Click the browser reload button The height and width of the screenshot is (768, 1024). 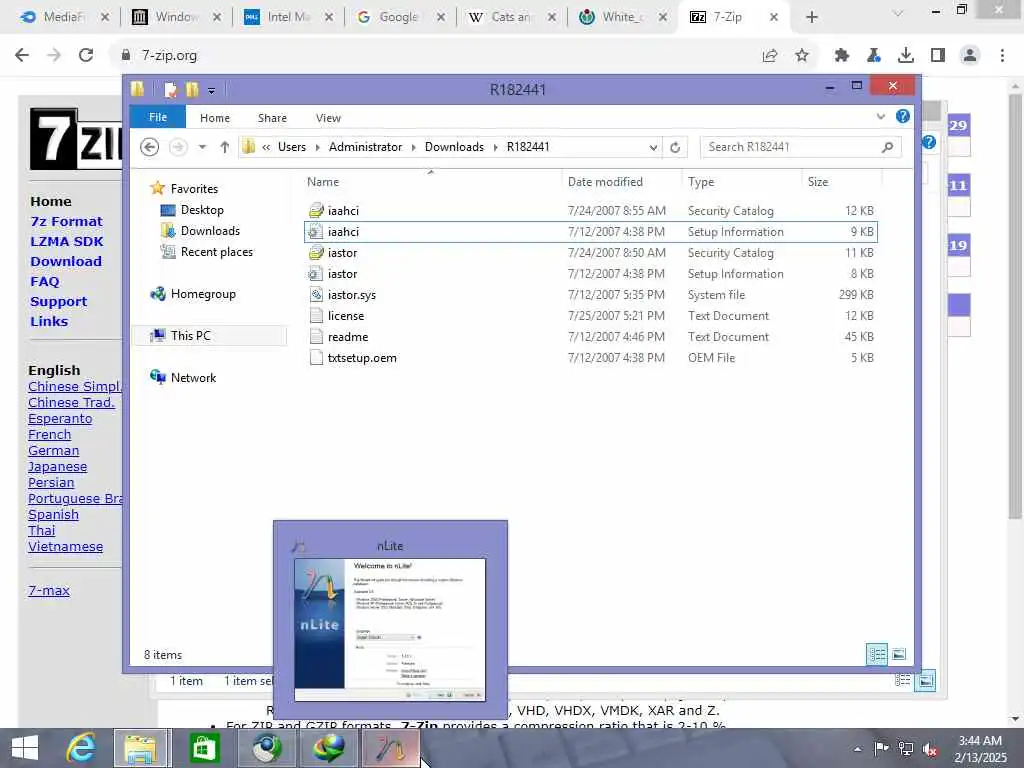click(86, 56)
